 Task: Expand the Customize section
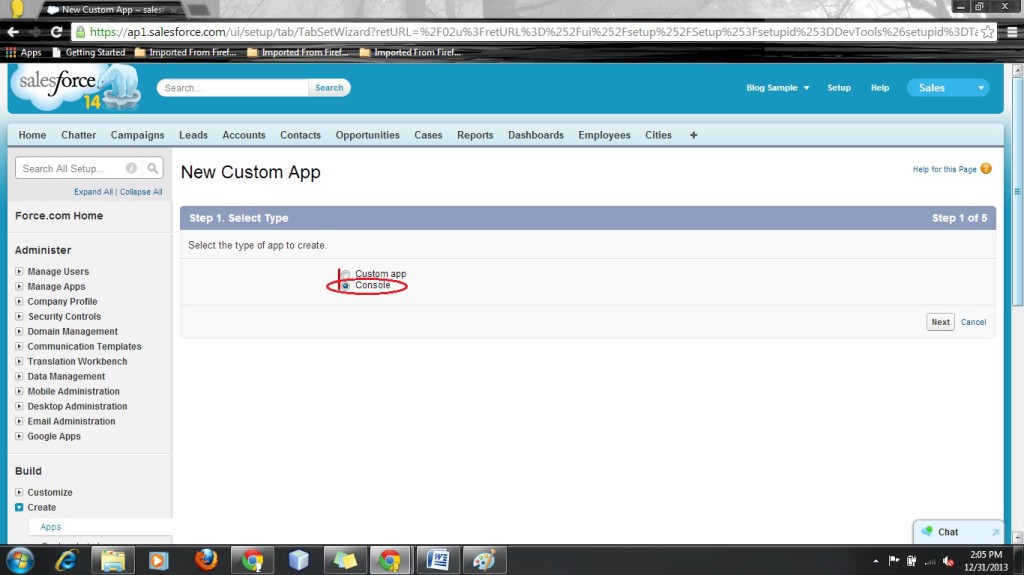[19, 492]
